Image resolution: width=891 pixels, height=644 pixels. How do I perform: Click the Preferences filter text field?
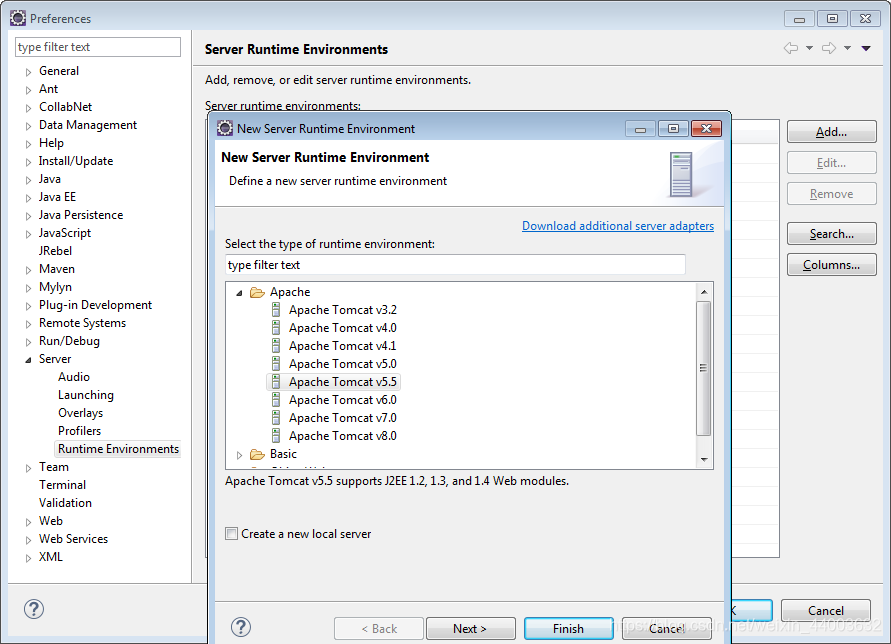[x=98, y=47]
